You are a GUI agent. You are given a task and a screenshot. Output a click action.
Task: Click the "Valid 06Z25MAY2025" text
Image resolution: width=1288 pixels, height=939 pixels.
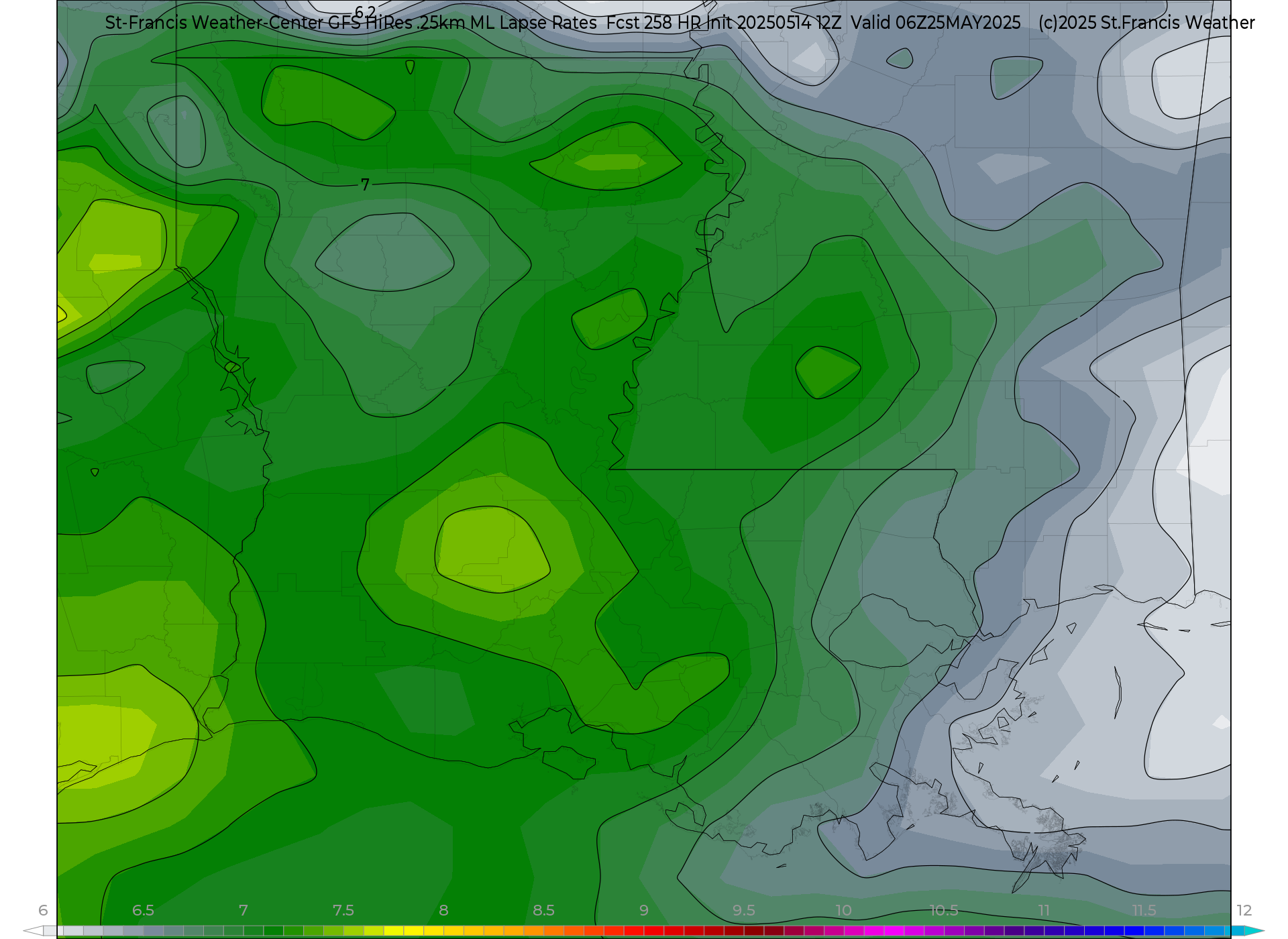point(936,23)
